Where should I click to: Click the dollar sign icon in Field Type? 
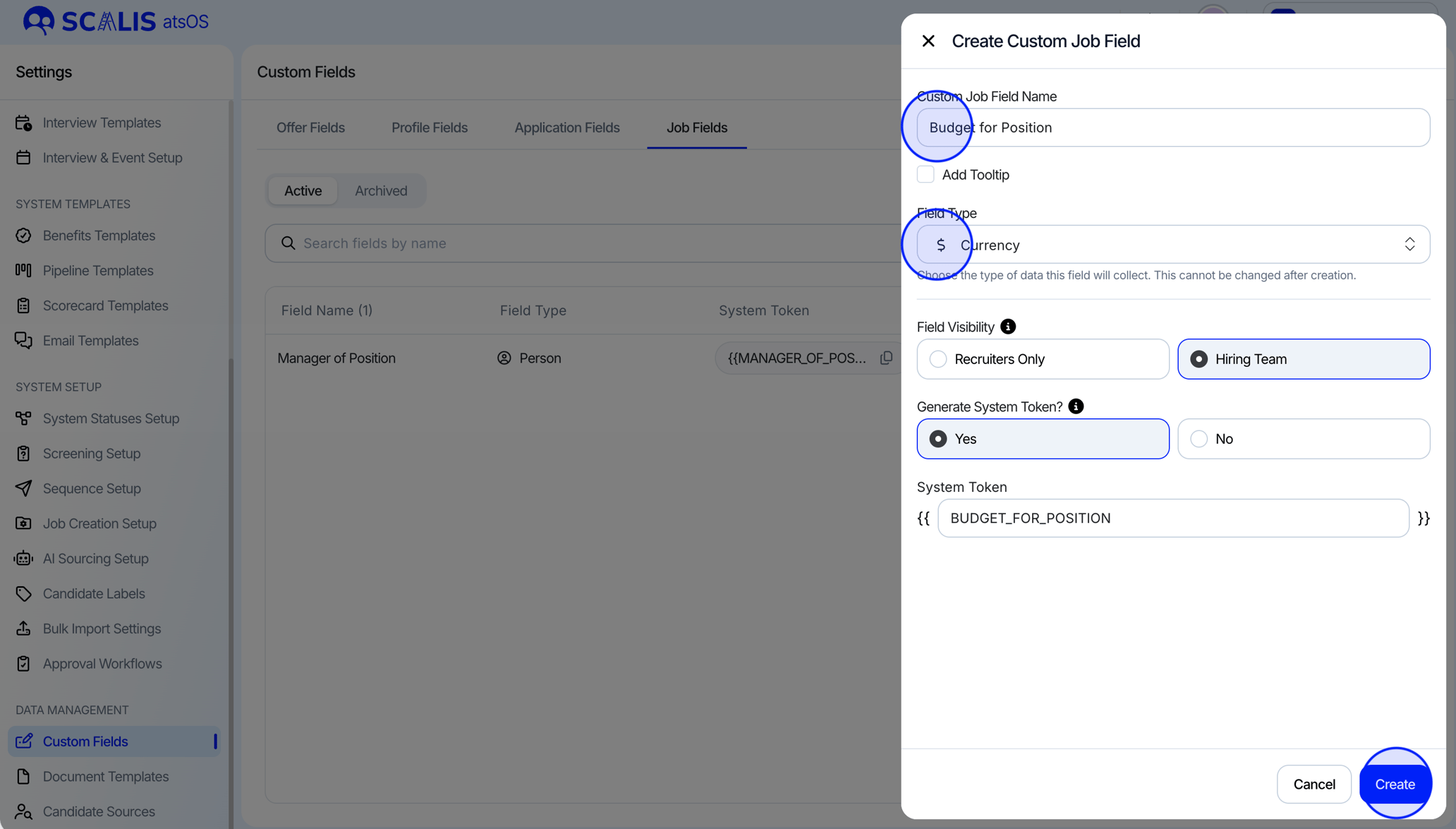[942, 244]
